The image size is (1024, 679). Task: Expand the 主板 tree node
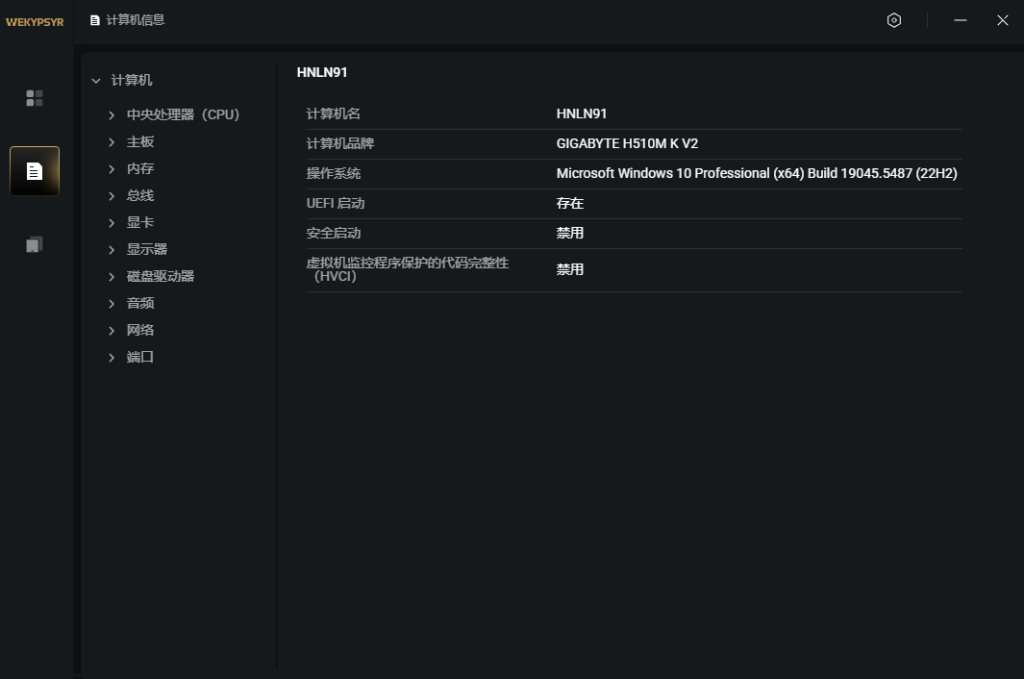coord(112,142)
